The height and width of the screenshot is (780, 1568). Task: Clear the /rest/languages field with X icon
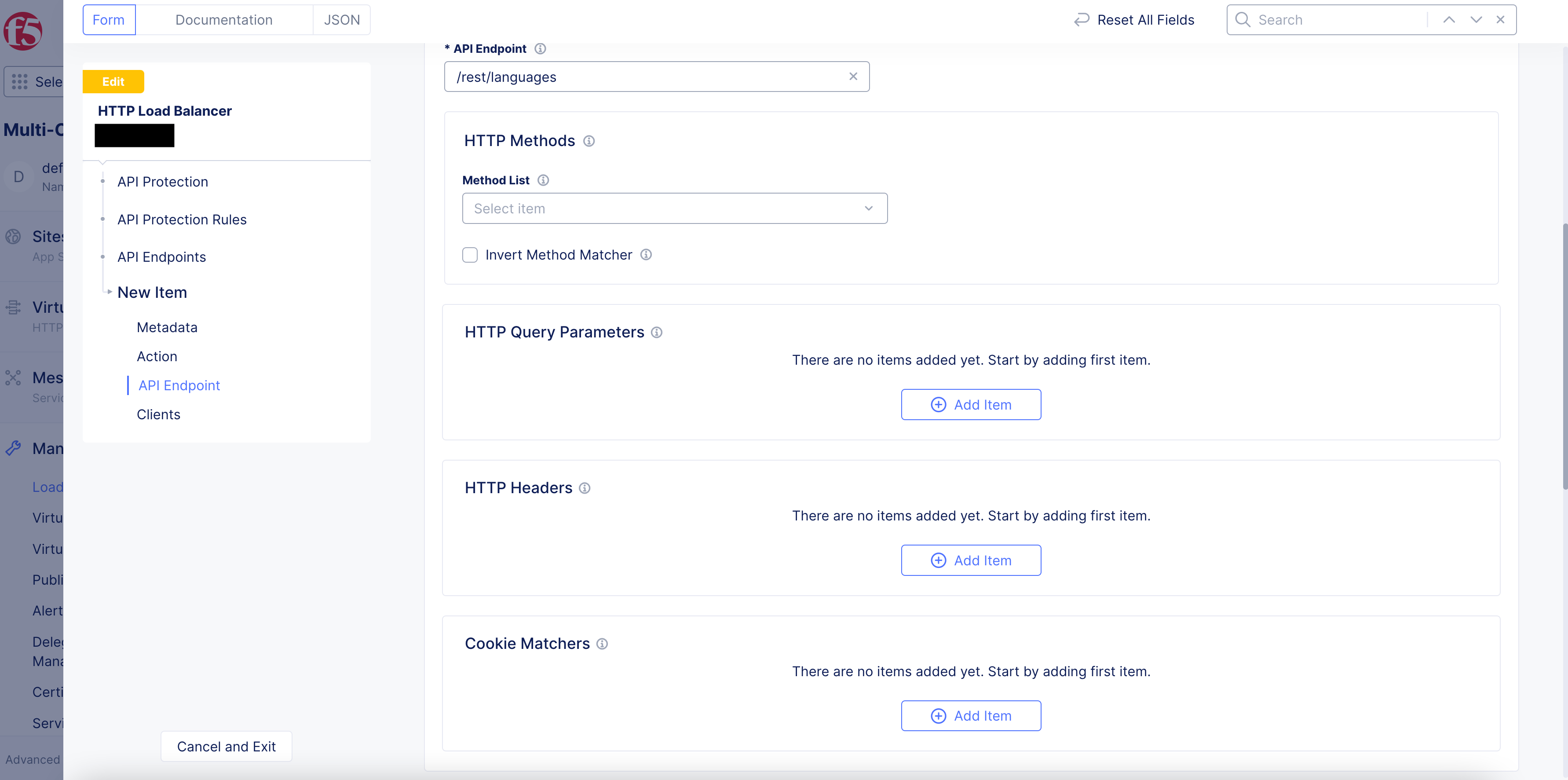pos(853,77)
